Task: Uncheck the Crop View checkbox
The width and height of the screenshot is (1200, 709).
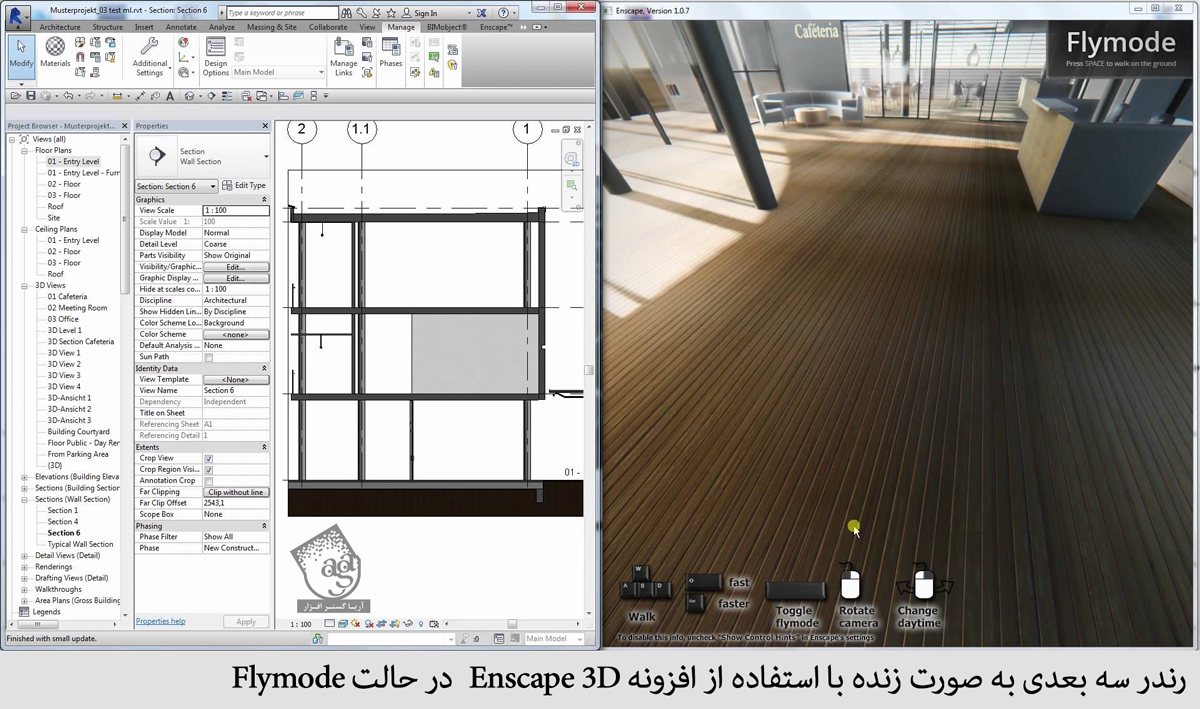Action: pyautogui.click(x=208, y=458)
